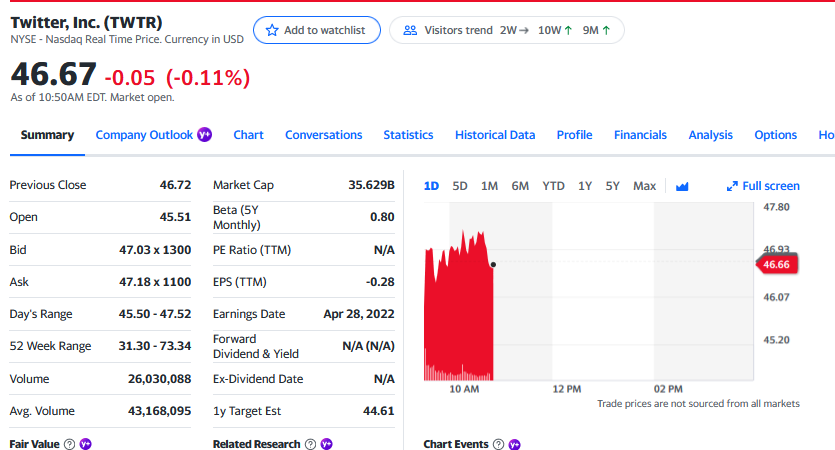Click the red 46.66 price tag

[x=777, y=265]
